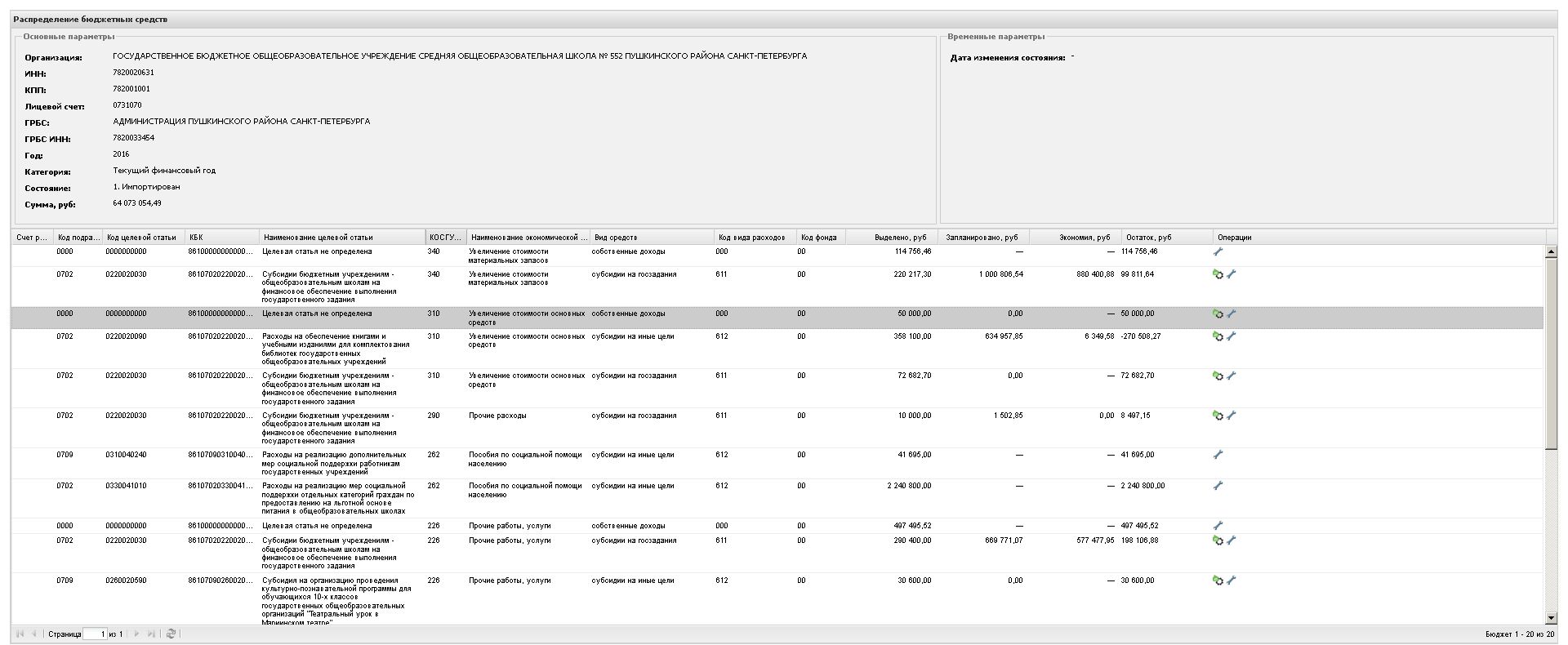Click GRBS name 'АДМИНИСТРАЦИЯ ПУШКИНСКОГО РАЙОНА'
The height and width of the screenshot is (645, 1568).
click(241, 122)
